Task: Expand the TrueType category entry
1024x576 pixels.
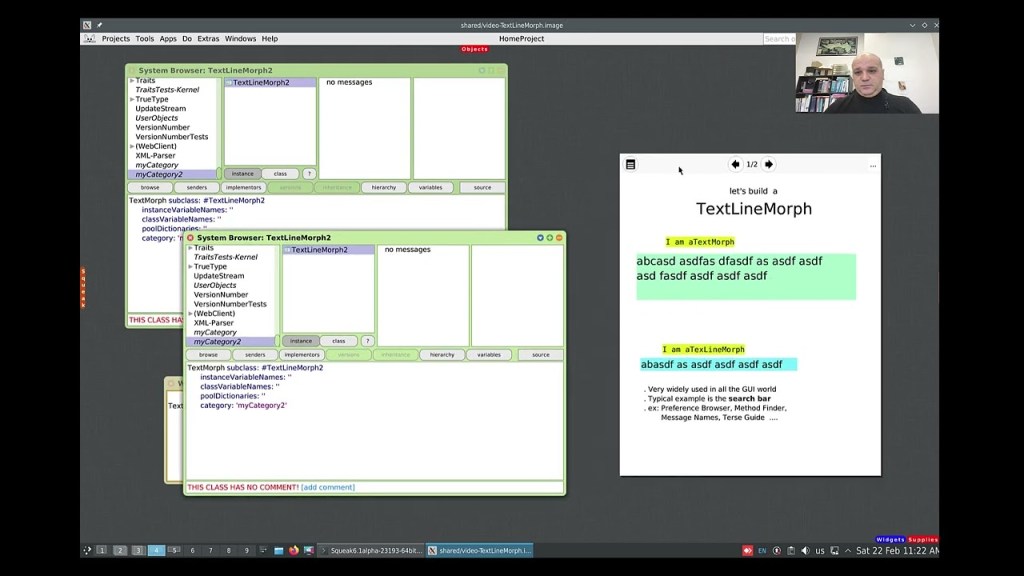Action: (189, 267)
